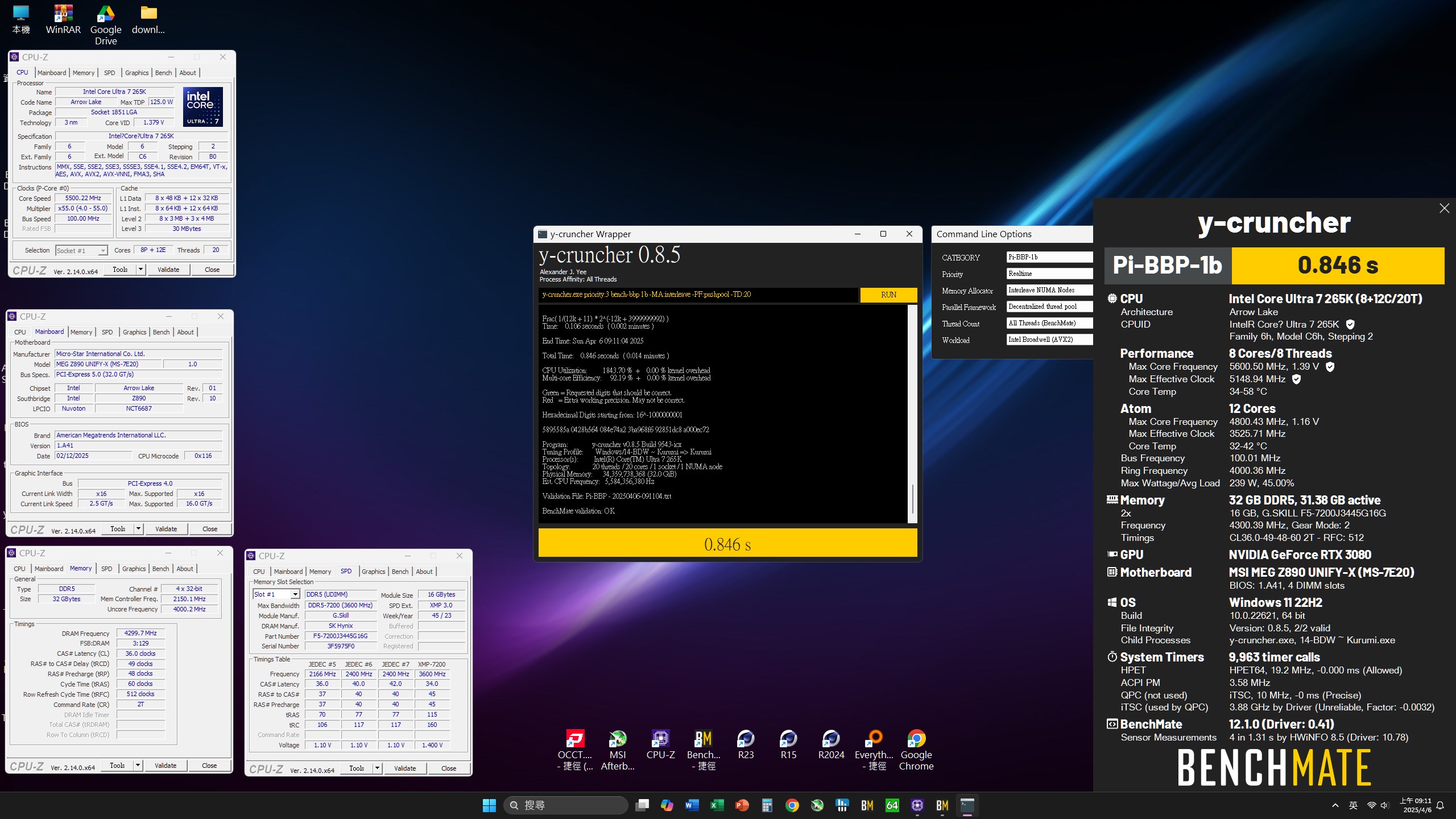Open the WinRAR desktop shortcut
1456x819 pixels.
[x=63, y=19]
